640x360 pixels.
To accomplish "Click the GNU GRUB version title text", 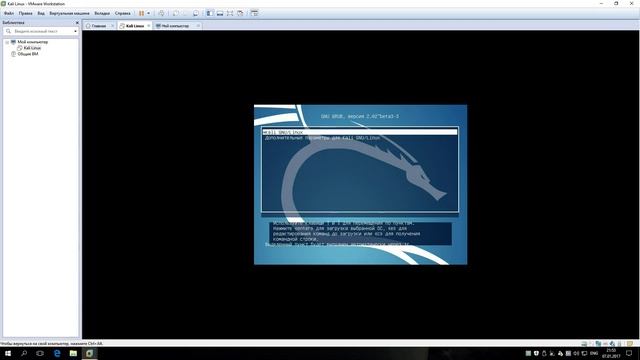I will click(x=360, y=116).
